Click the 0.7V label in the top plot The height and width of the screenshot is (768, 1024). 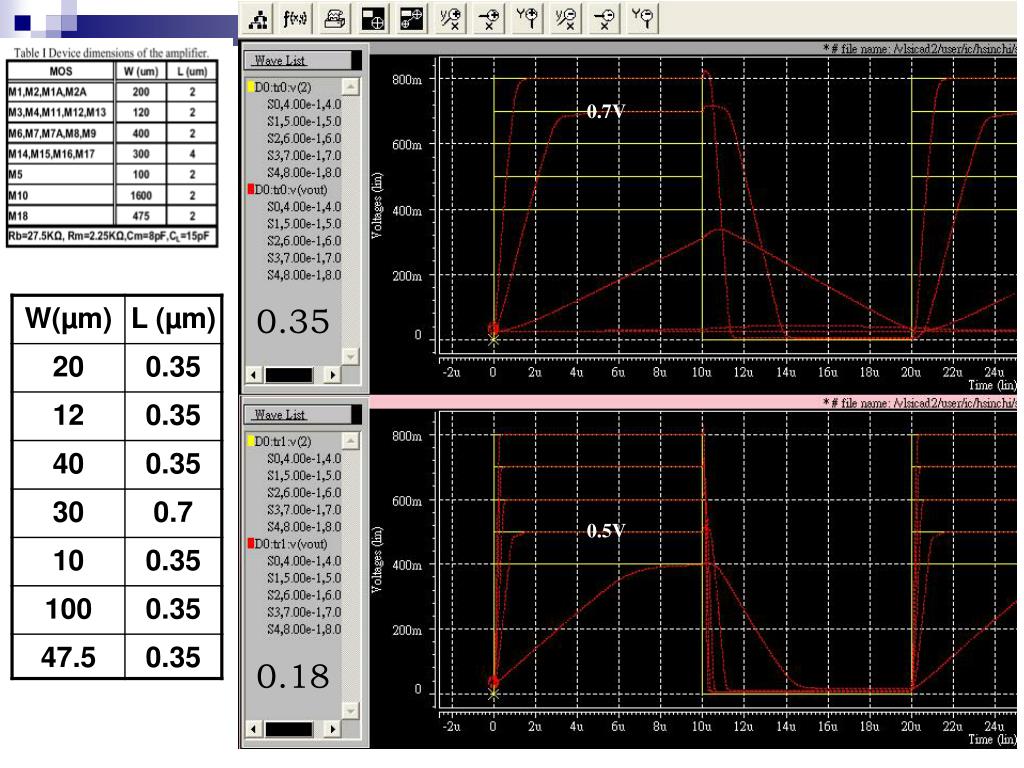click(605, 112)
